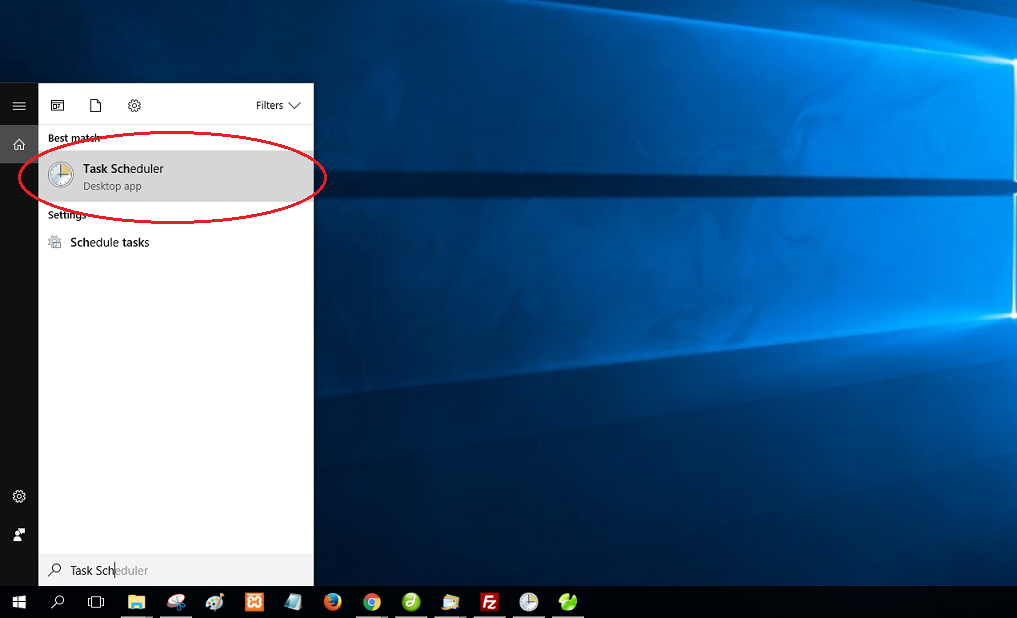Launch Firefox from the taskbar
This screenshot has height=618, width=1017.
click(333, 602)
